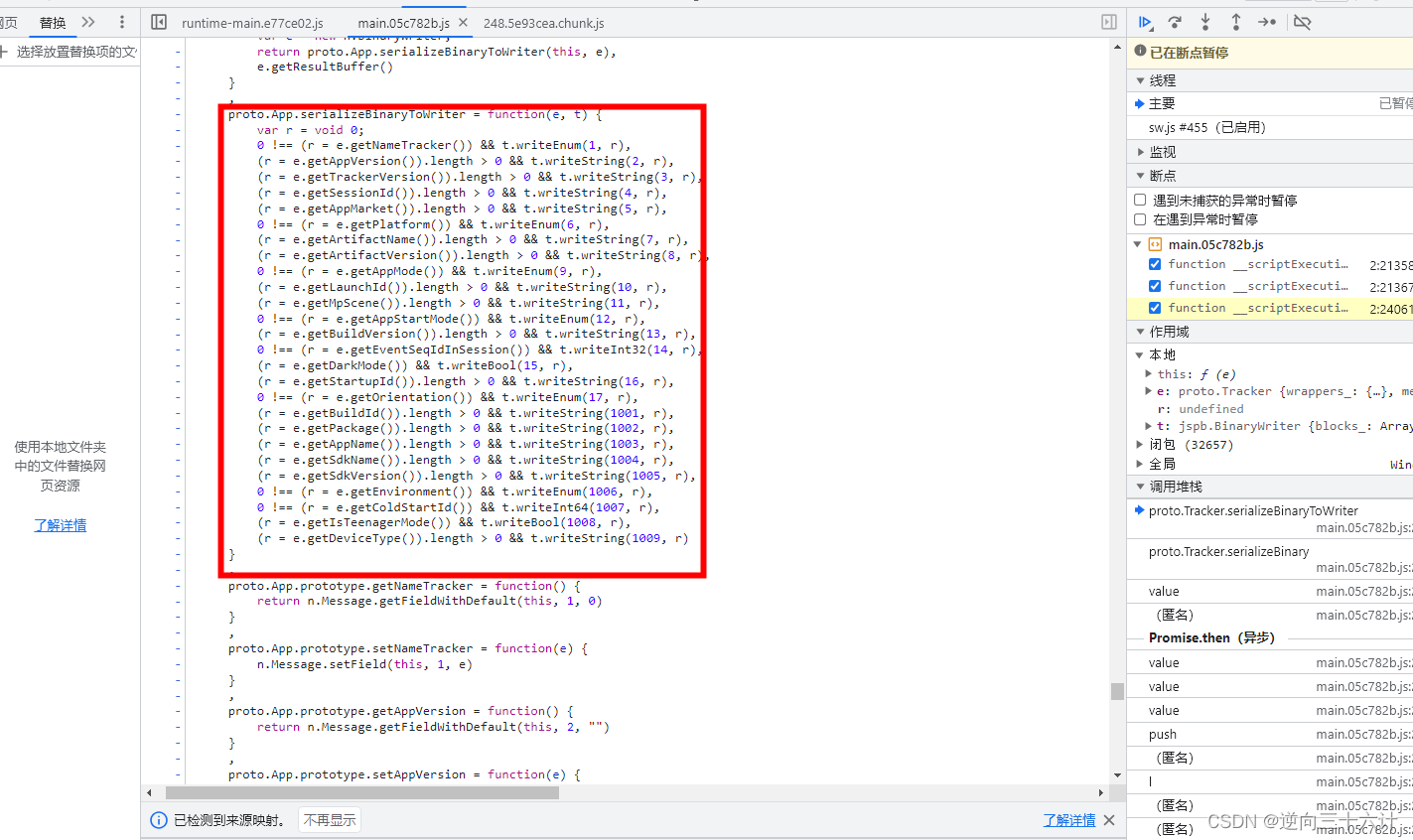Collapse the 本地 local scope

pos(1139,354)
